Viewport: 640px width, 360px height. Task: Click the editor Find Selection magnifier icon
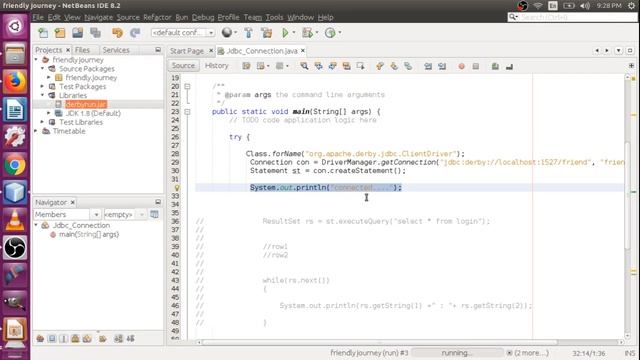click(x=304, y=66)
